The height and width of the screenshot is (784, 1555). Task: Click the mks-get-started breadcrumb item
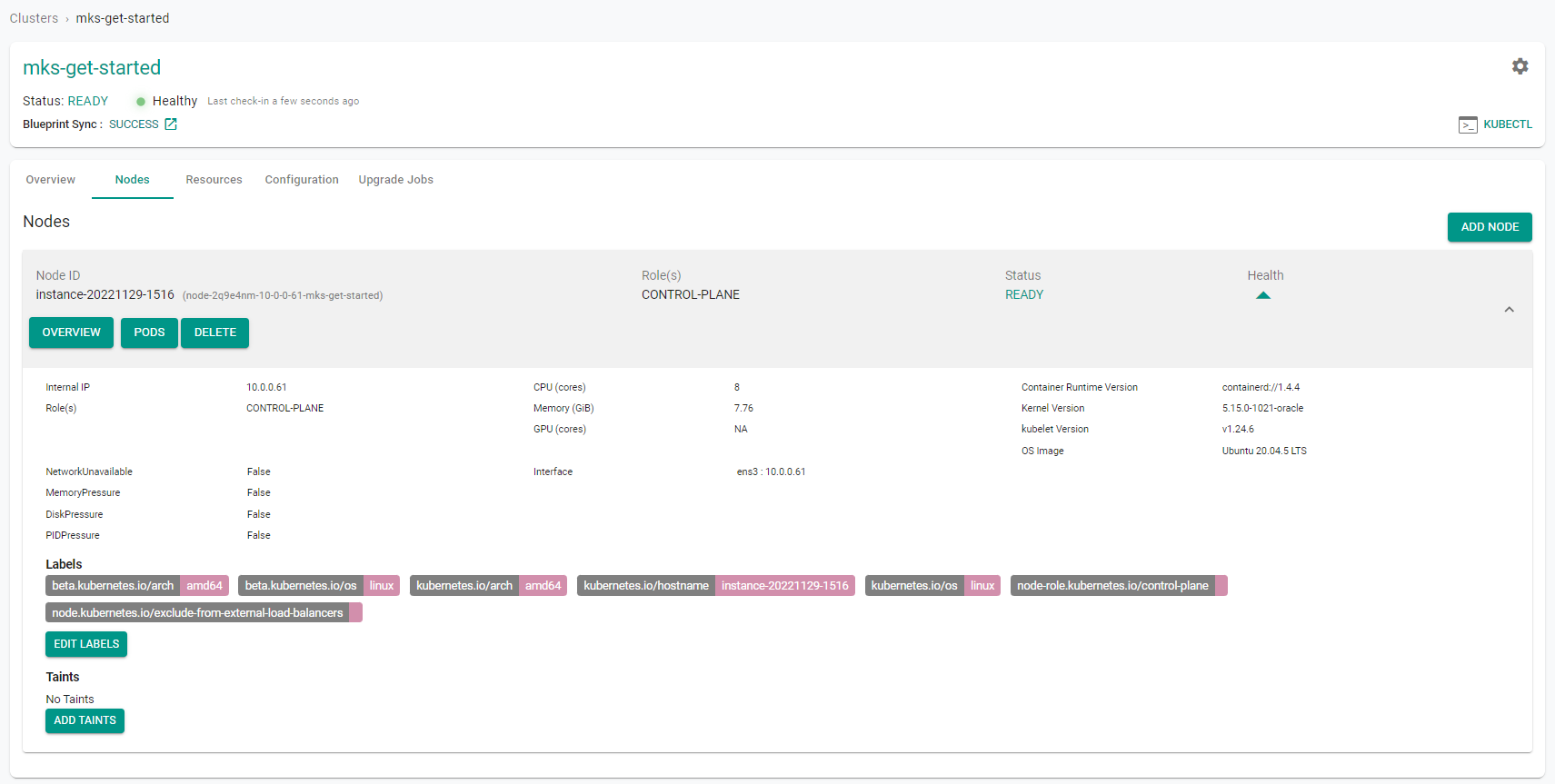pos(123,18)
